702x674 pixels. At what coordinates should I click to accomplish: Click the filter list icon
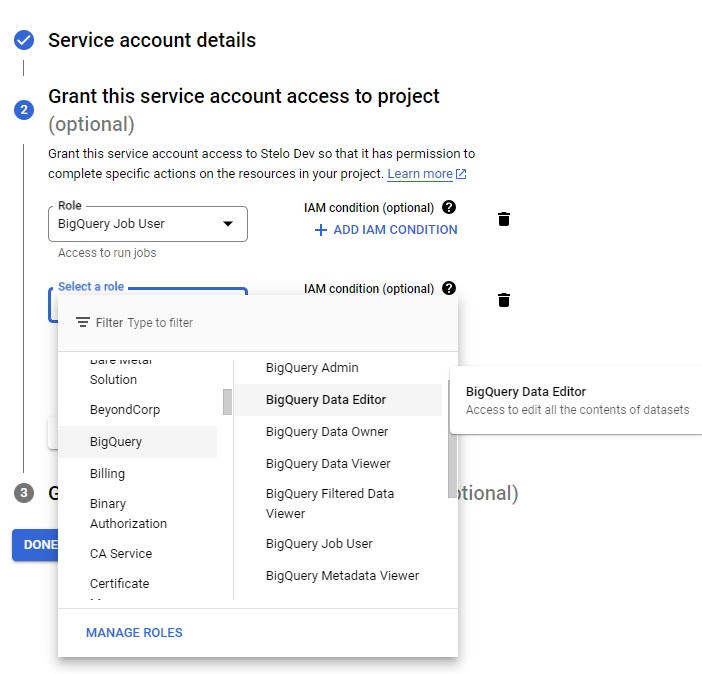(83, 323)
